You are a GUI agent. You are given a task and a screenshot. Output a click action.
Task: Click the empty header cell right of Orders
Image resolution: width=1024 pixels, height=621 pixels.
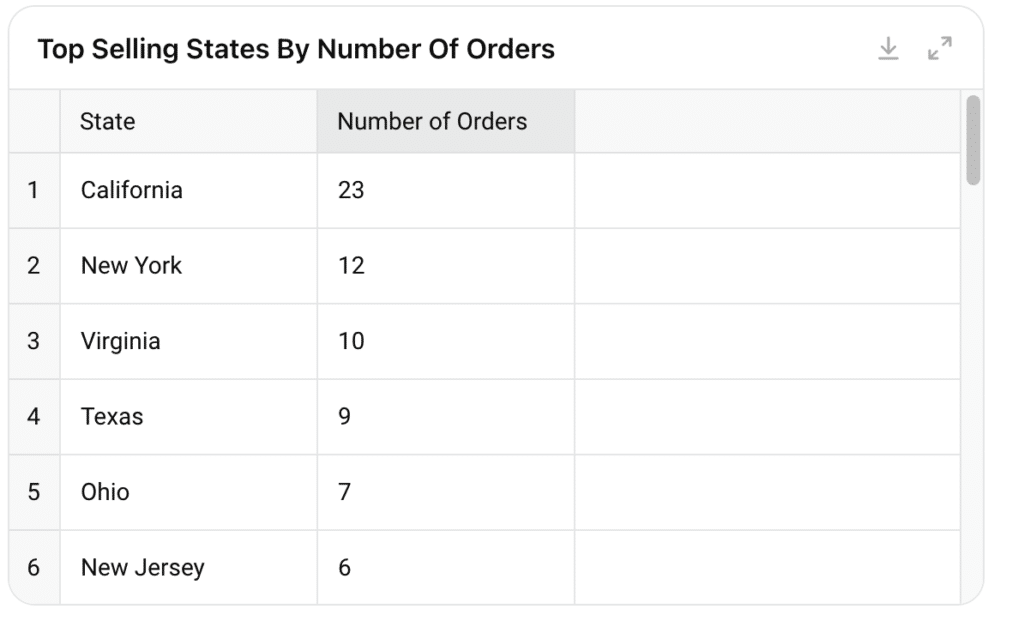tap(767, 121)
